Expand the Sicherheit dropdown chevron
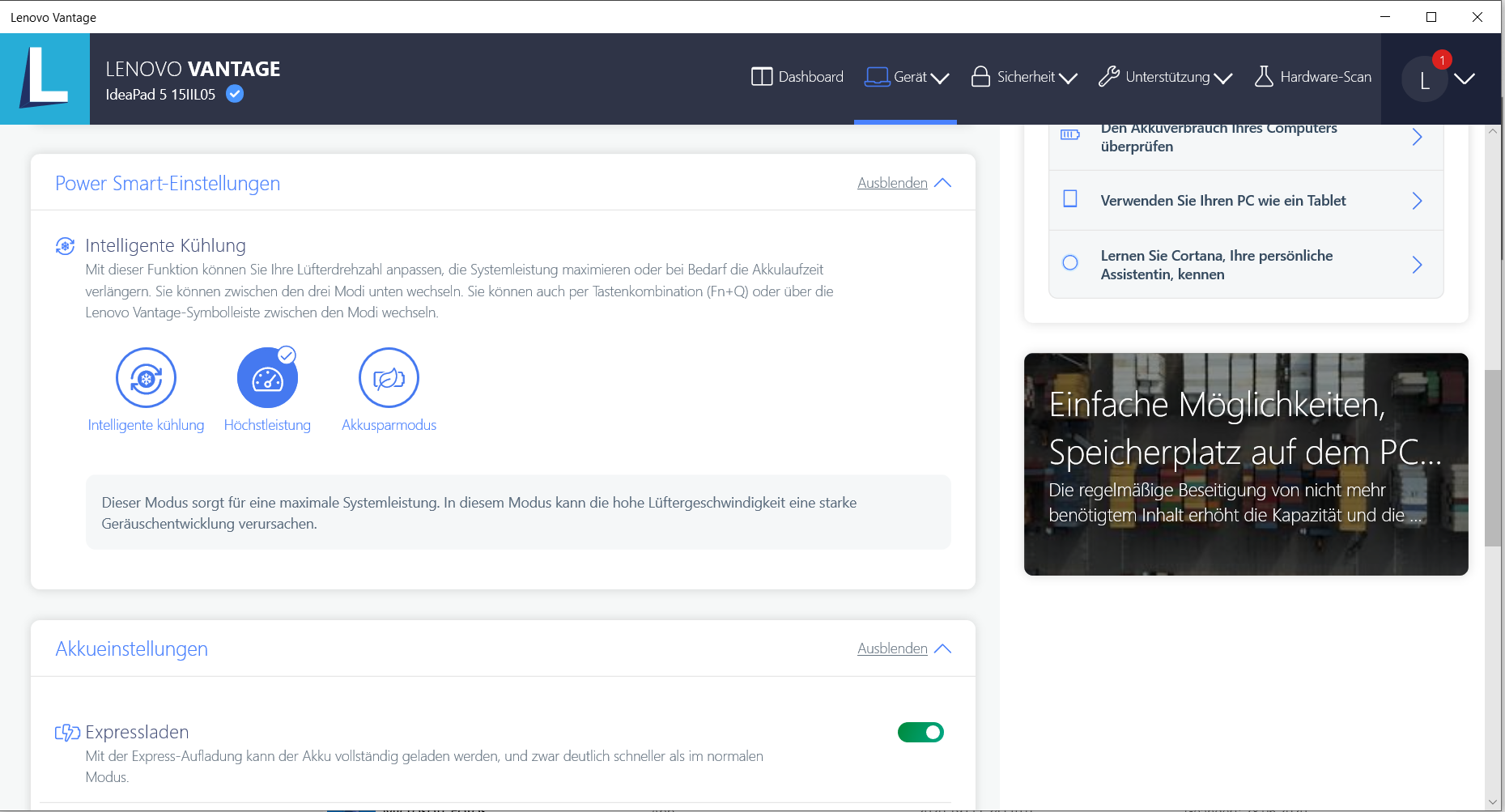The image size is (1505, 812). click(x=1068, y=78)
